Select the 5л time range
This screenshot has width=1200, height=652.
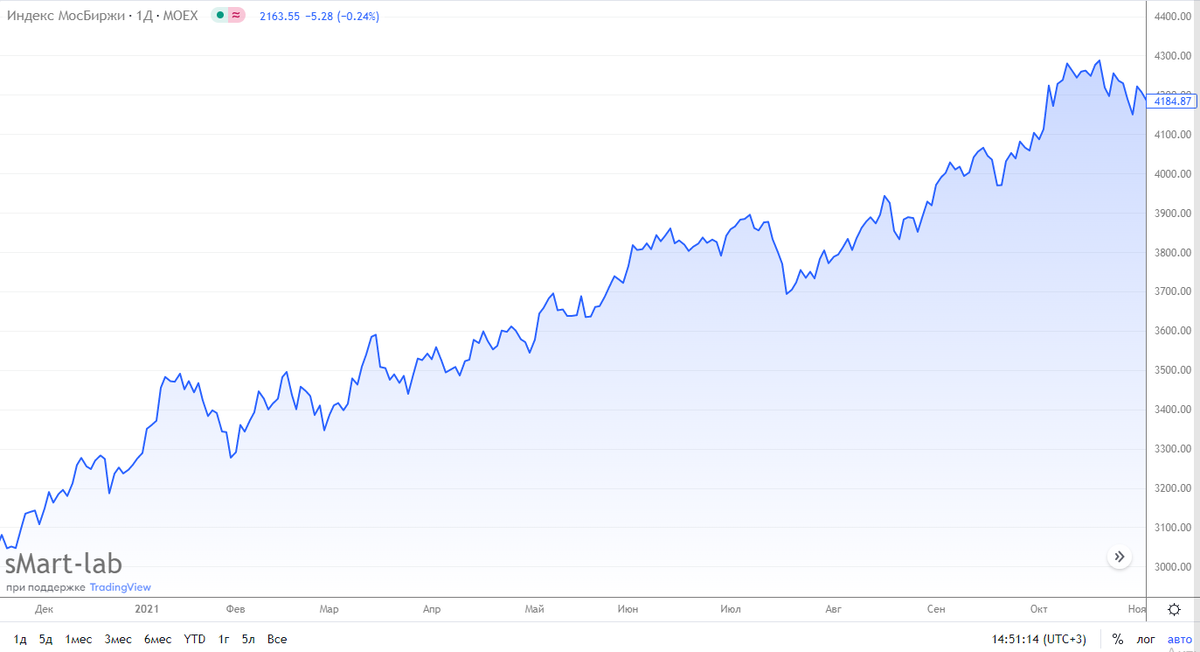[x=249, y=639]
